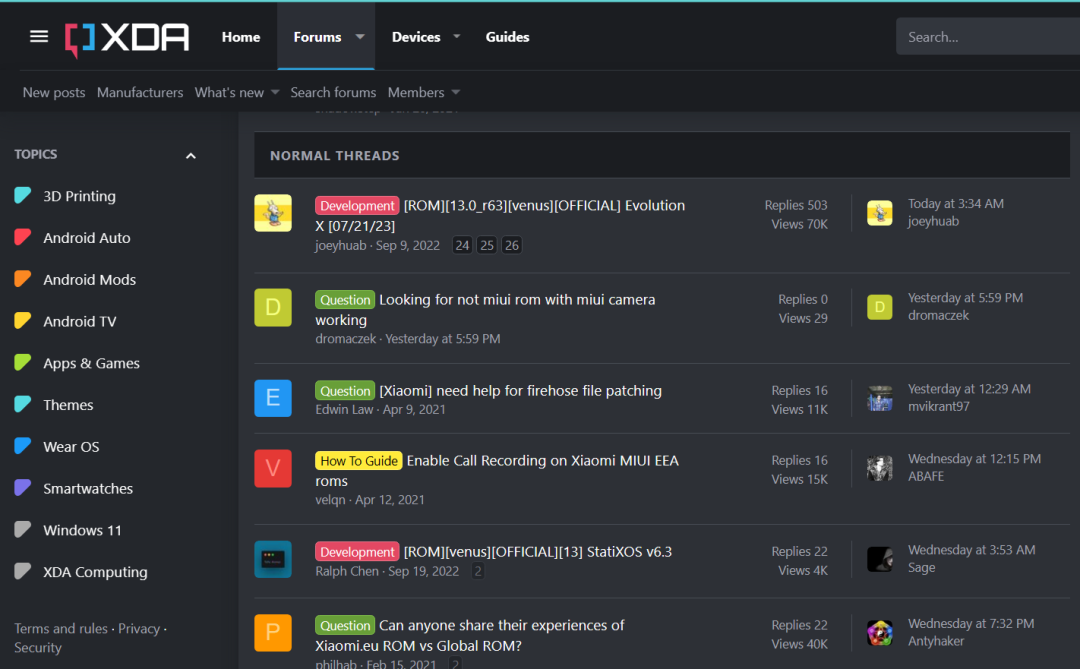Open the firehose file patching thread
The height and width of the screenshot is (669, 1080).
[521, 391]
